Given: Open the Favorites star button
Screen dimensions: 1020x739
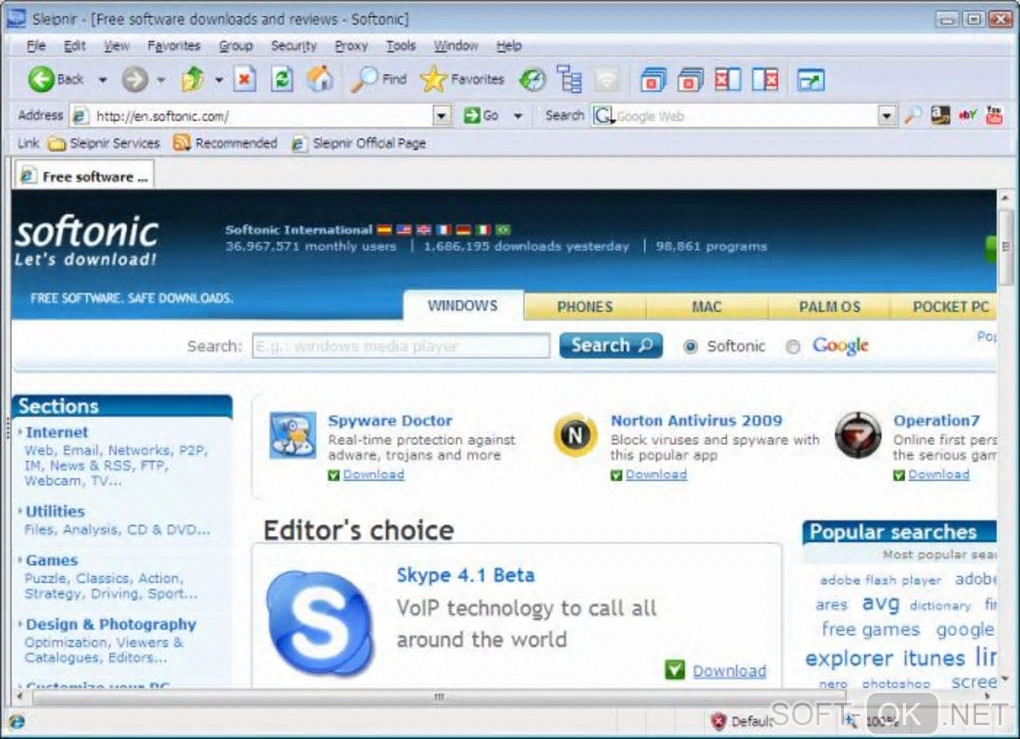Looking at the screenshot, I should point(462,79).
